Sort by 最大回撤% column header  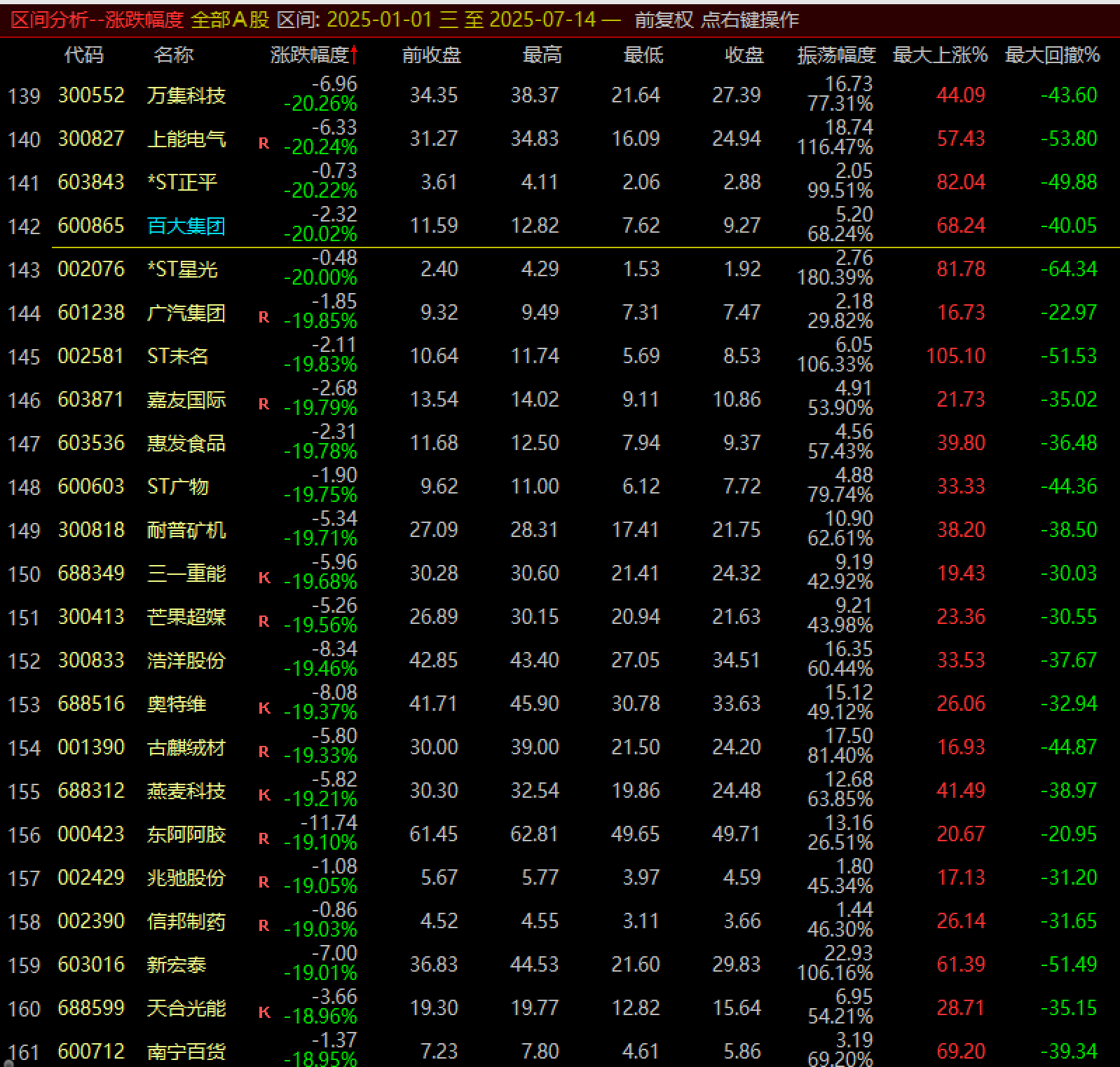click(1052, 55)
